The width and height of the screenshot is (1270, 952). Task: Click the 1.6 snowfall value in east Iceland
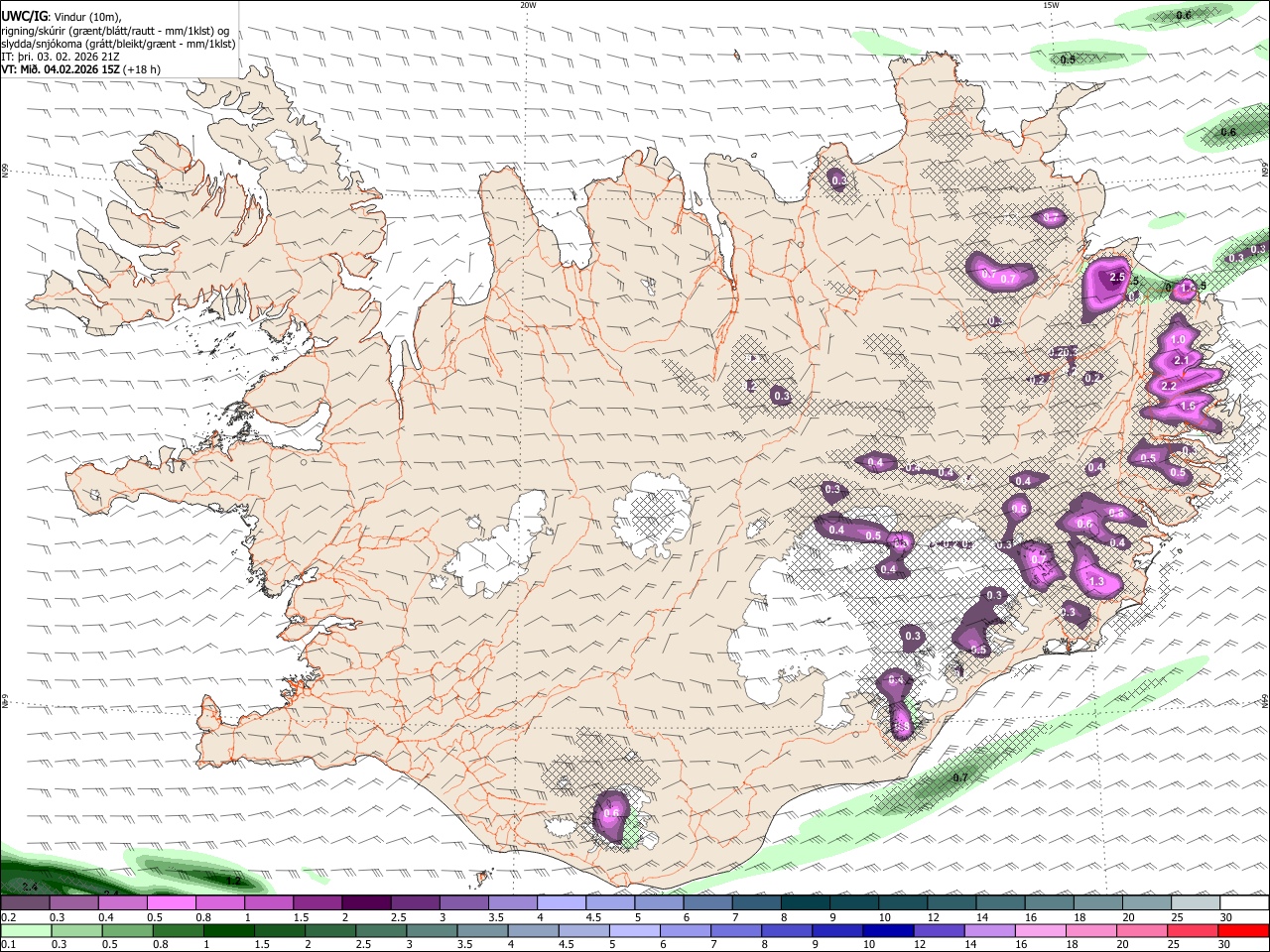[x=1188, y=407]
